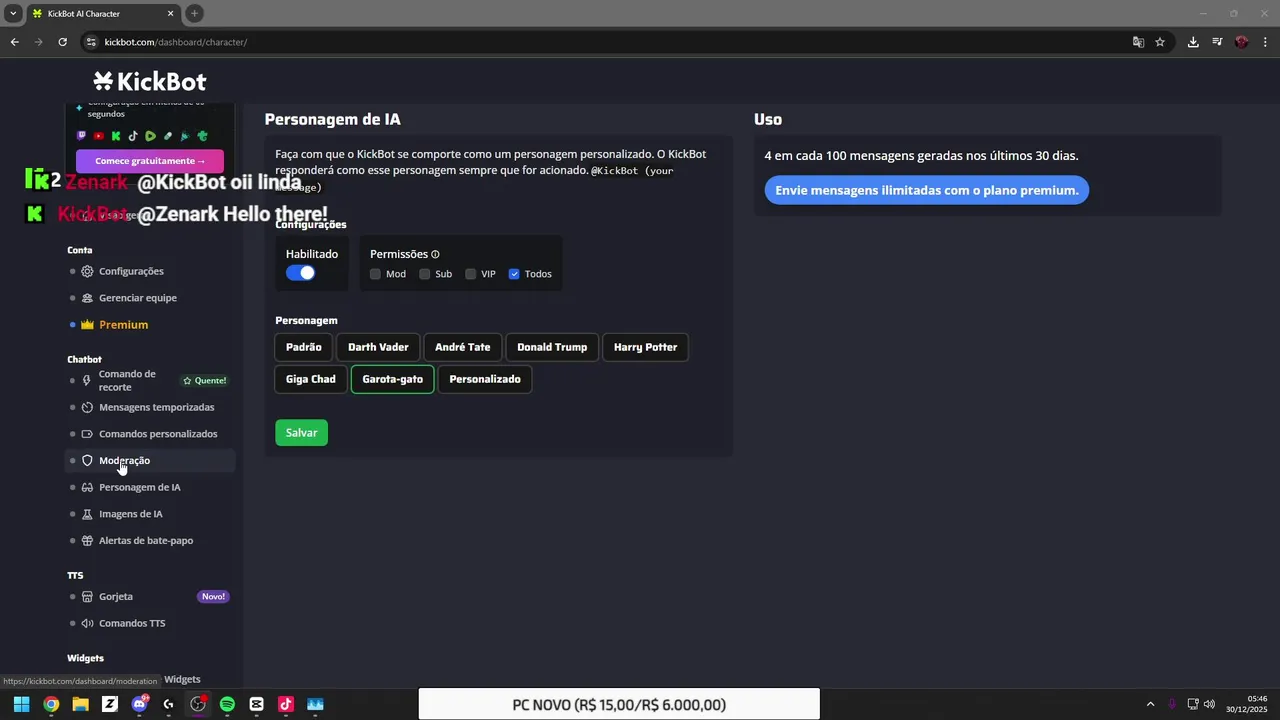The height and width of the screenshot is (720, 1280).
Task: Reload the browser page
Action: click(x=62, y=42)
